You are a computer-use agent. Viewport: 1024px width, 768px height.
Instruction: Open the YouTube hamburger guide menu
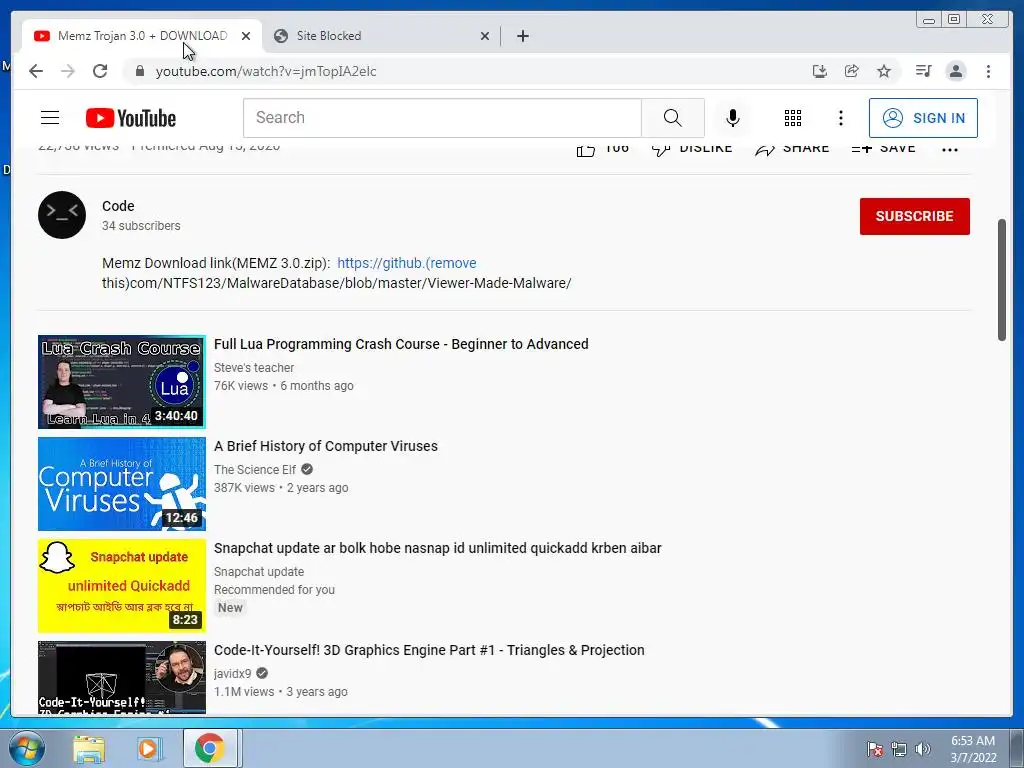[50, 118]
